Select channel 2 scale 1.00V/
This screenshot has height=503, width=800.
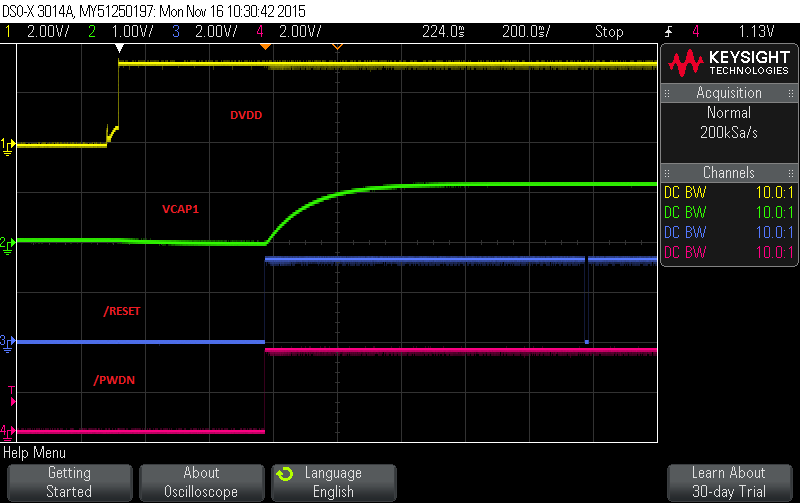[132, 32]
